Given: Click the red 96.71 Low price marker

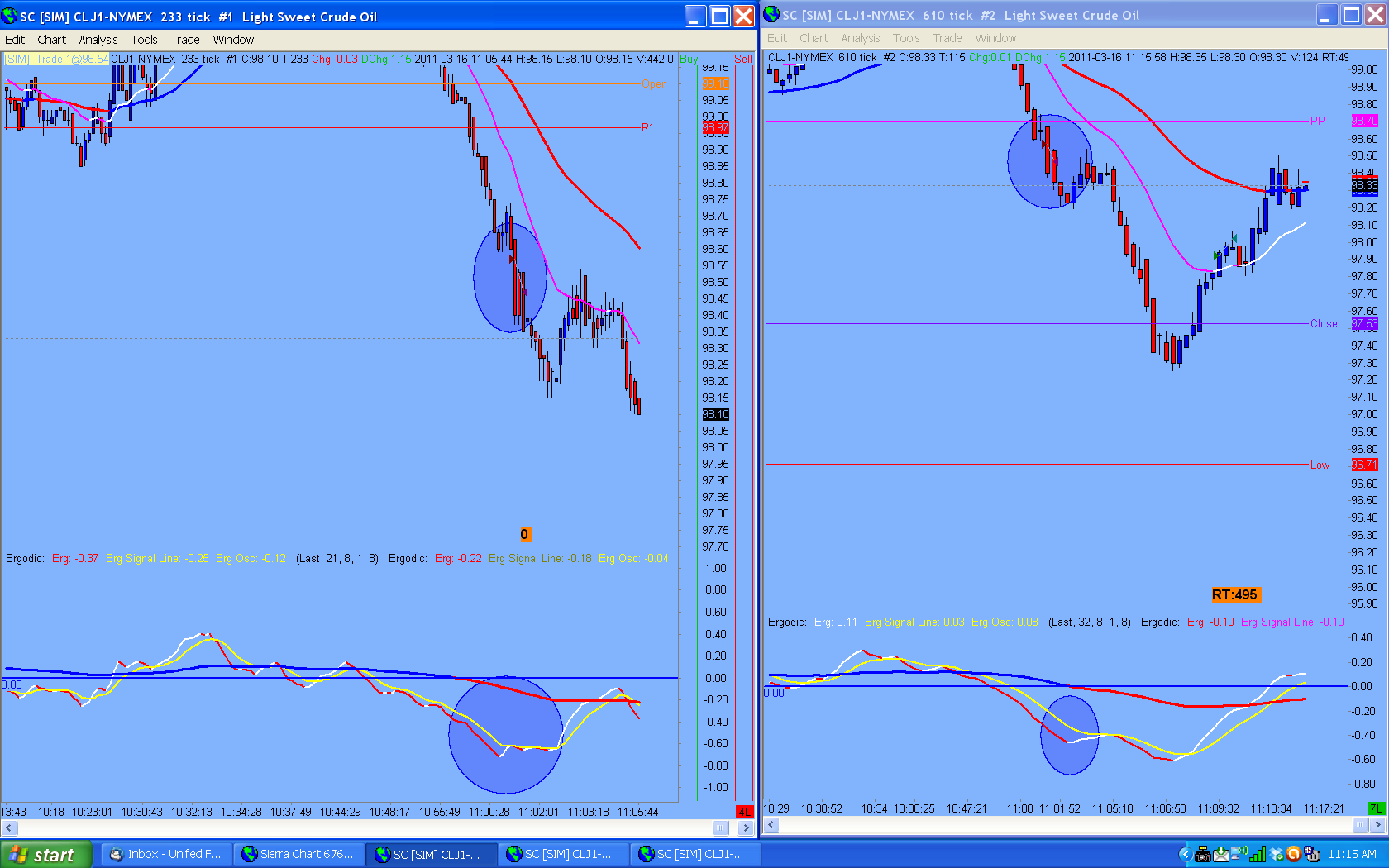Looking at the screenshot, I should tap(1364, 465).
